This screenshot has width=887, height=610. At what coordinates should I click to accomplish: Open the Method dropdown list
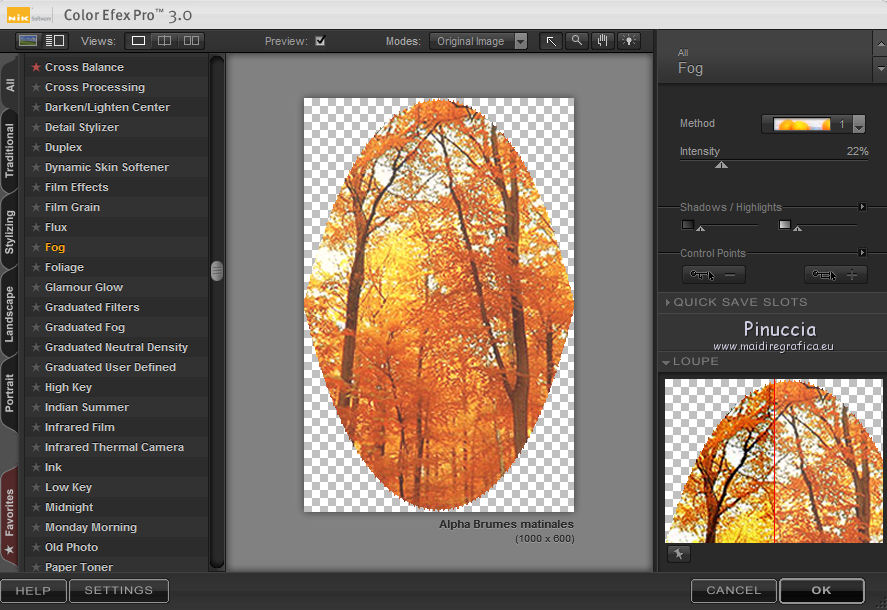pos(858,124)
